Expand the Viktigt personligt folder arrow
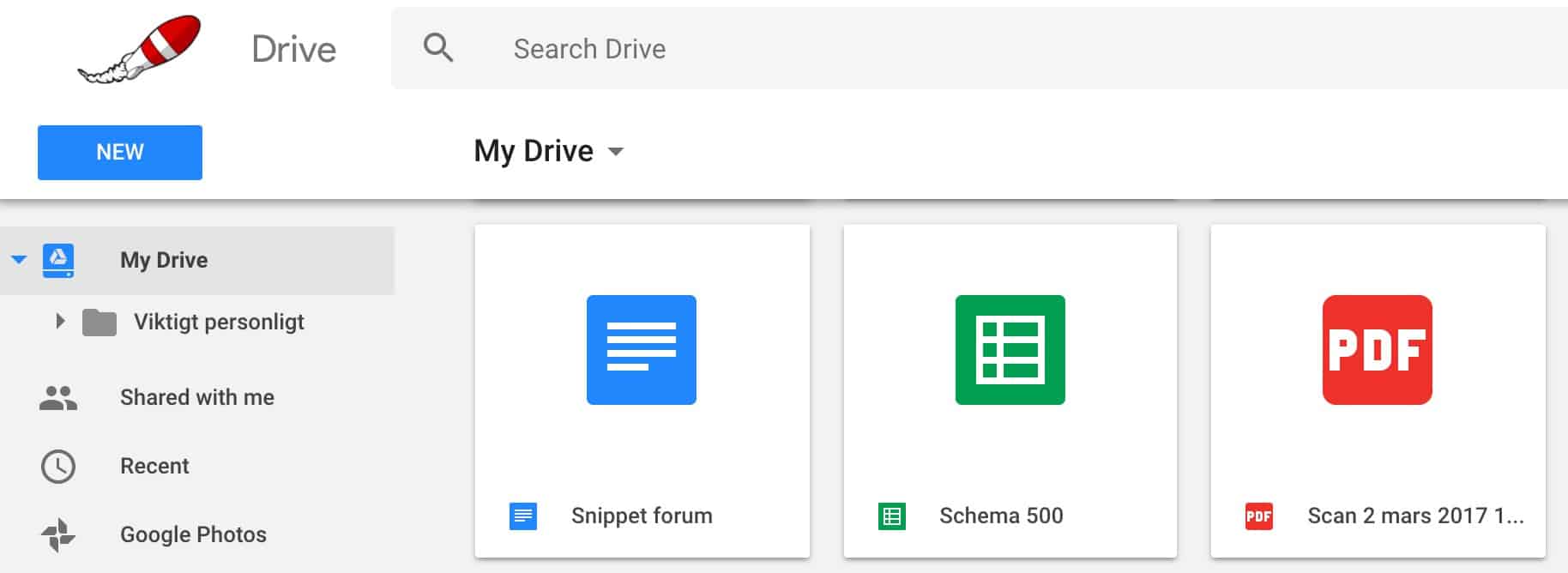The width and height of the screenshot is (1568, 573). pyautogui.click(x=60, y=322)
